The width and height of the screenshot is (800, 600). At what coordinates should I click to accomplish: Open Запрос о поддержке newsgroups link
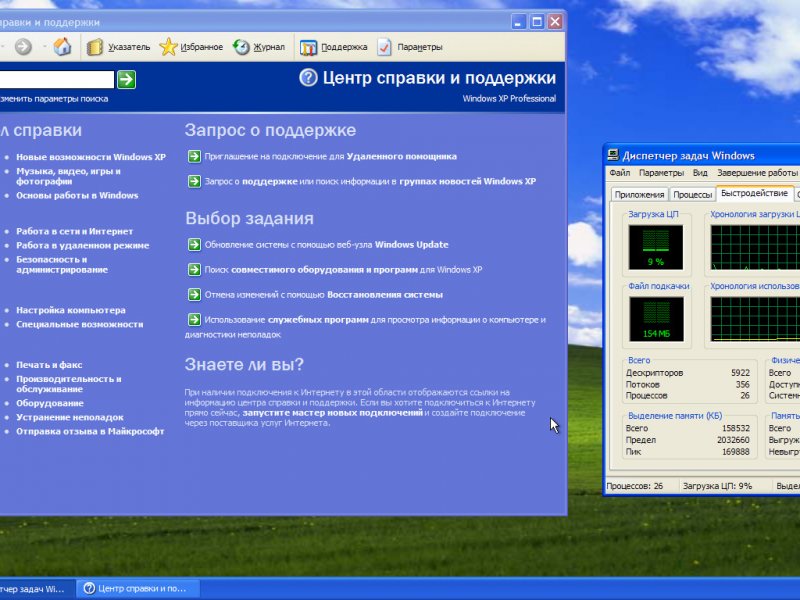tap(370, 181)
